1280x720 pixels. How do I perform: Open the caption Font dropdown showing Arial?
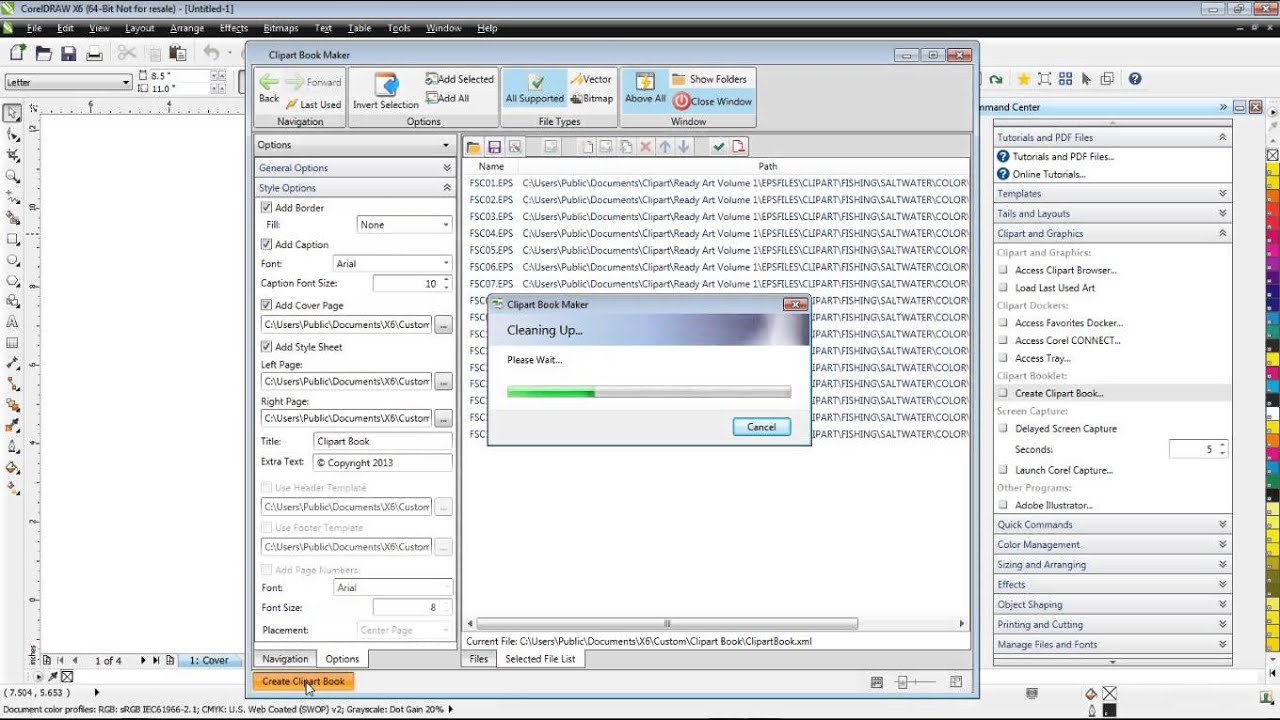392,264
